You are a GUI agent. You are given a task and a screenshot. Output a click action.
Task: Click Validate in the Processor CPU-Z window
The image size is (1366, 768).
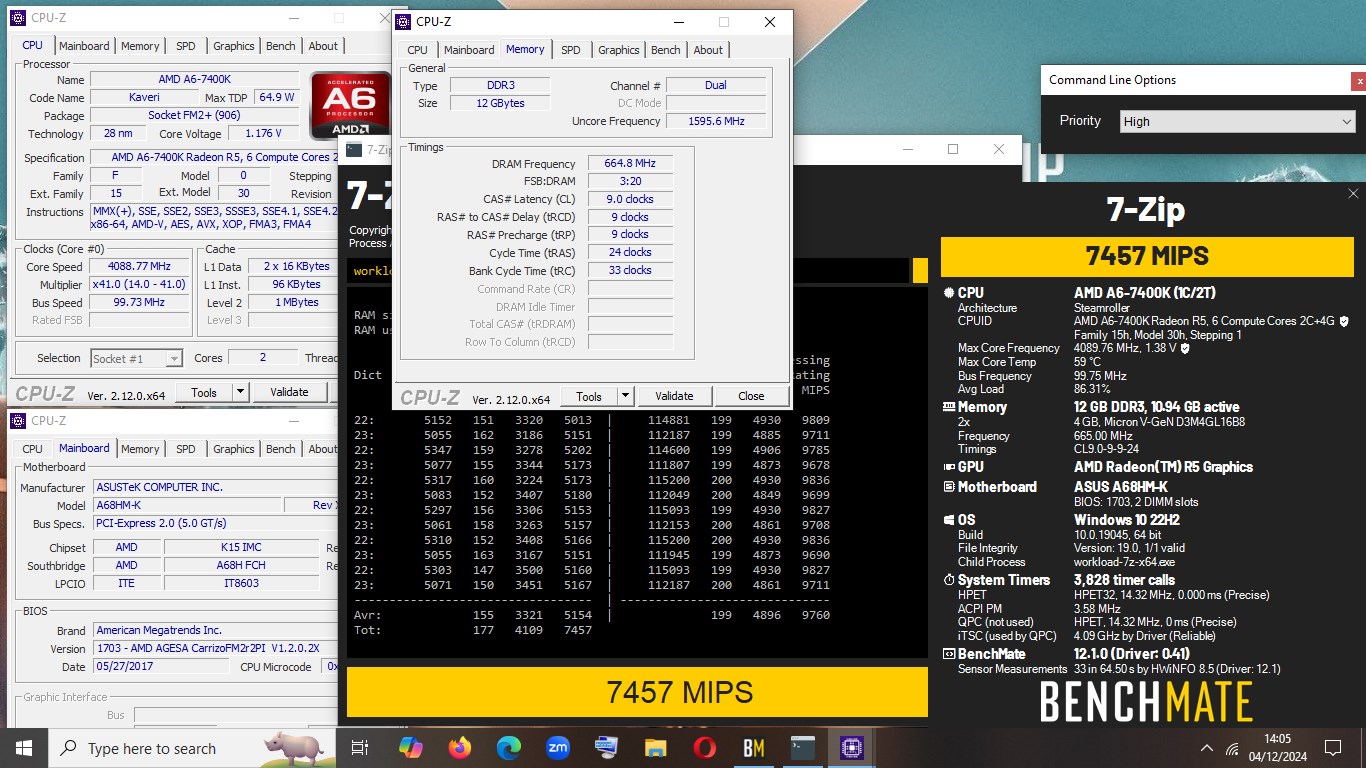[289, 392]
